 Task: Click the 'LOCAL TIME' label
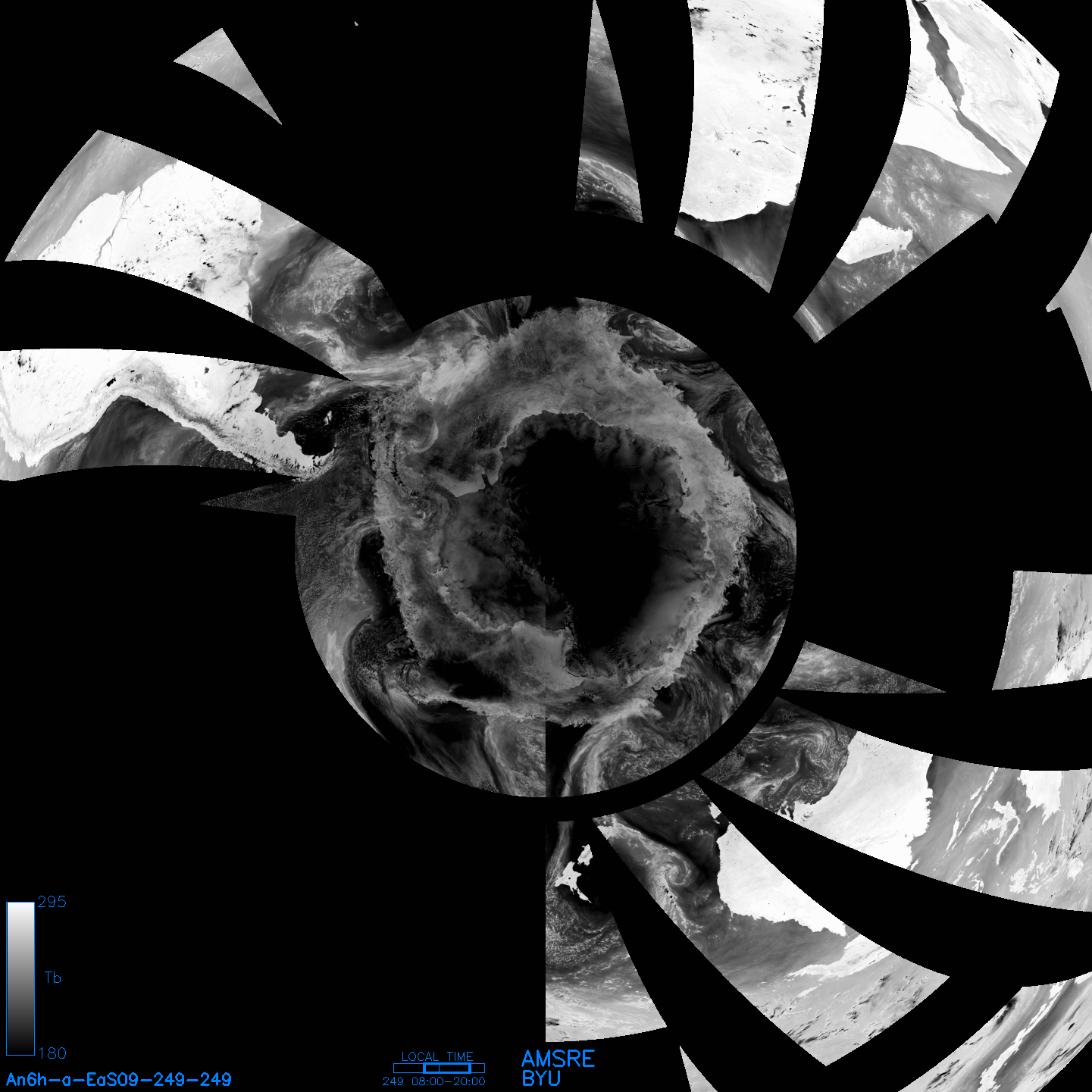(x=437, y=1056)
